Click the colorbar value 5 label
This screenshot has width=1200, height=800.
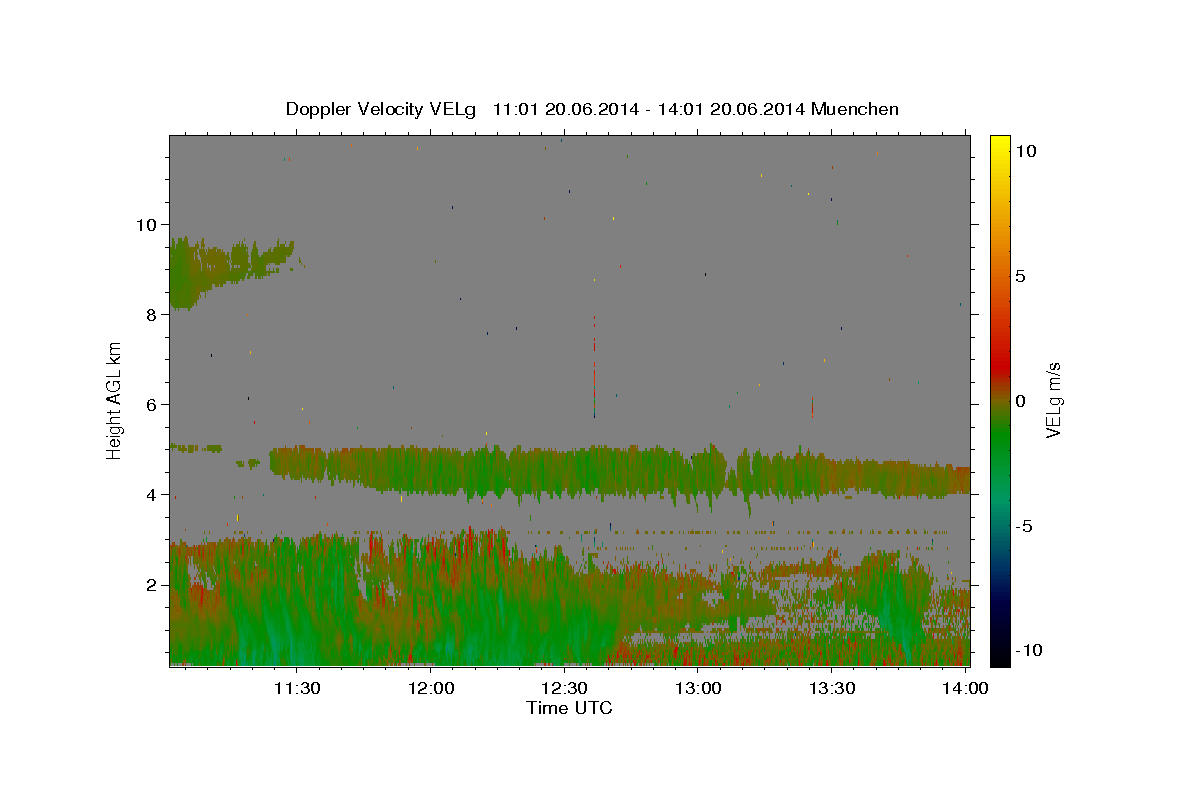click(1020, 276)
